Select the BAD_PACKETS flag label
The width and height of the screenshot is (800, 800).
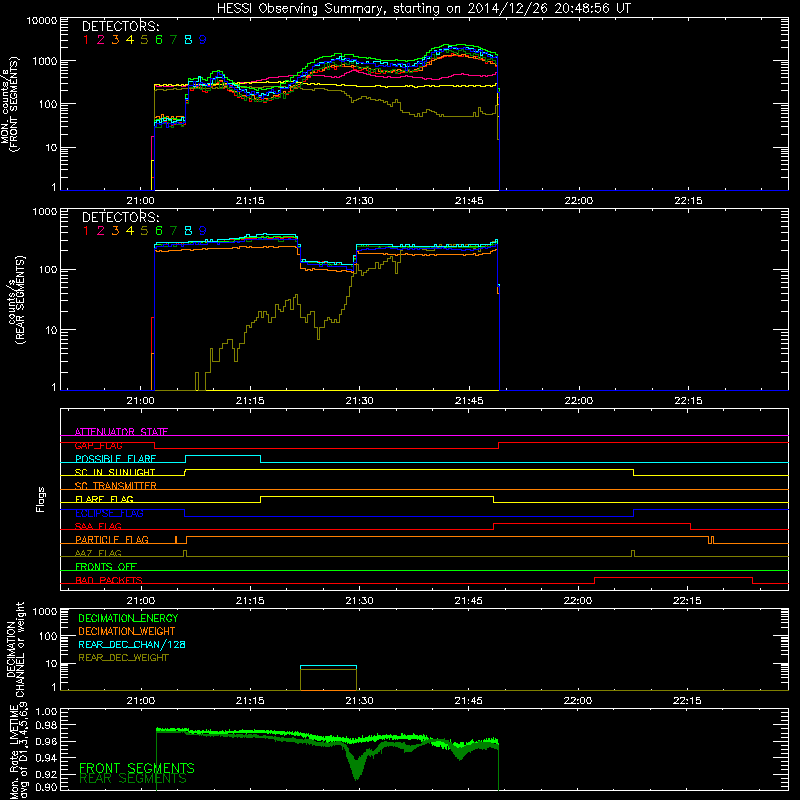tap(109, 580)
